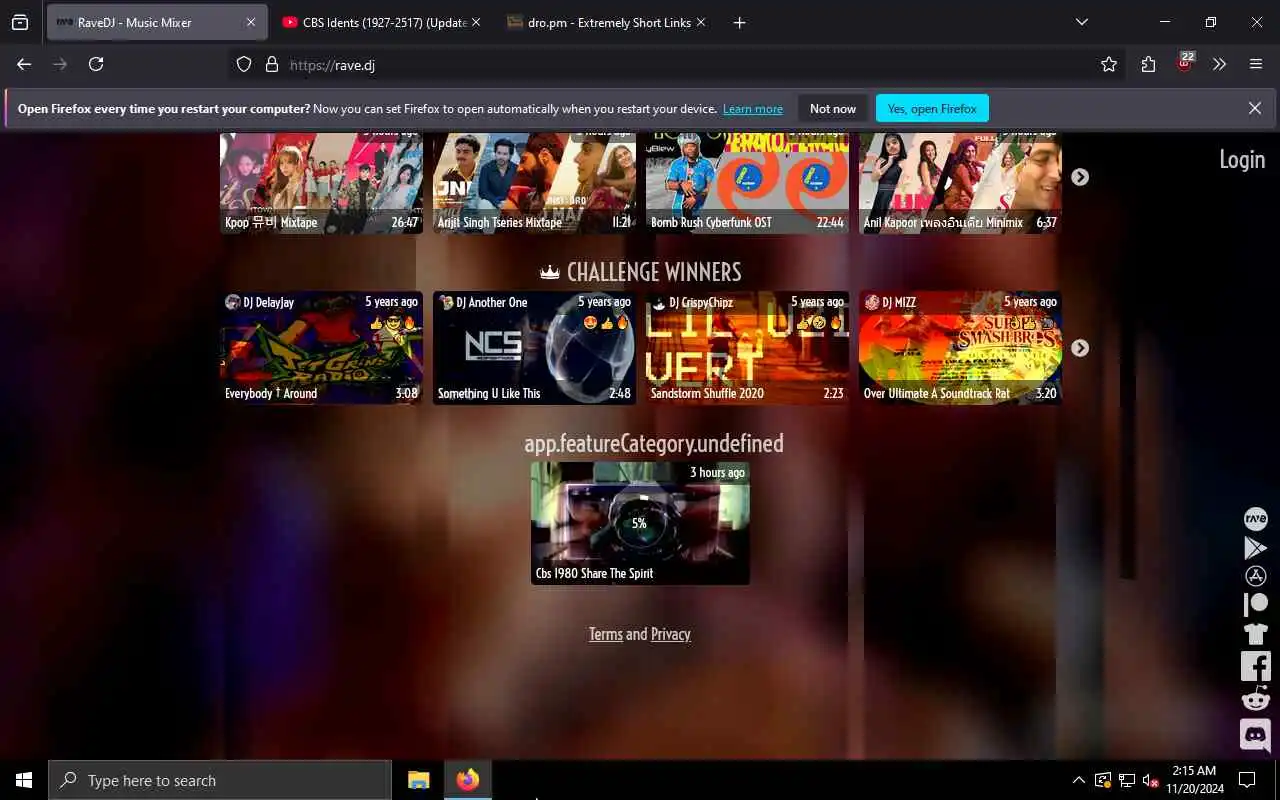This screenshot has width=1280, height=800.
Task: List all tabs dropdown arrow
Action: click(1081, 22)
